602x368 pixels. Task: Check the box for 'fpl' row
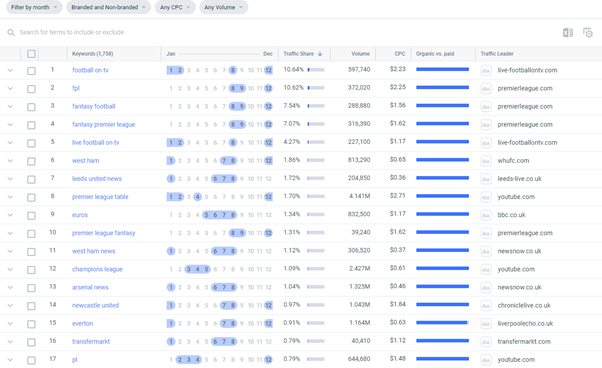(x=31, y=89)
